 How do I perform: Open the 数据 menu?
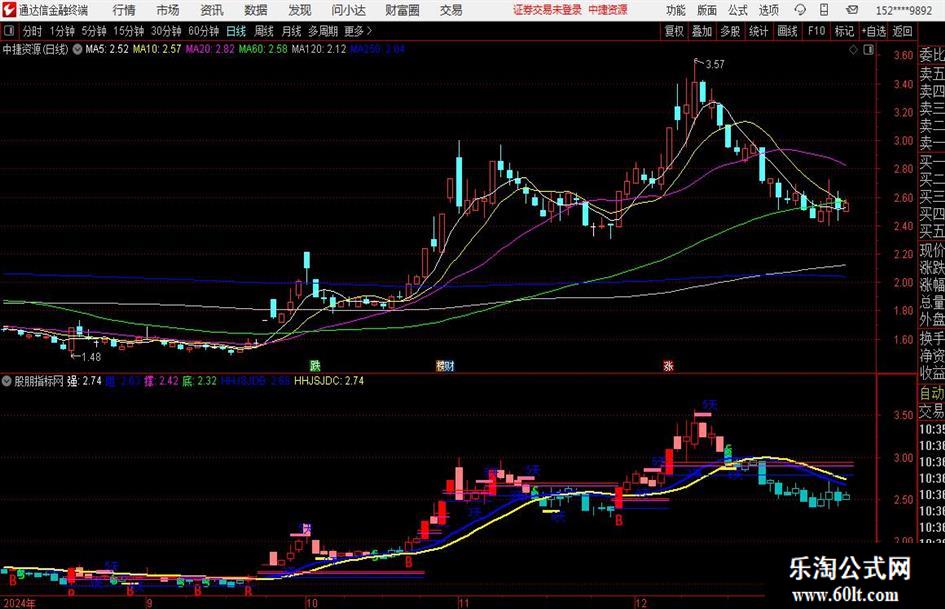click(256, 10)
